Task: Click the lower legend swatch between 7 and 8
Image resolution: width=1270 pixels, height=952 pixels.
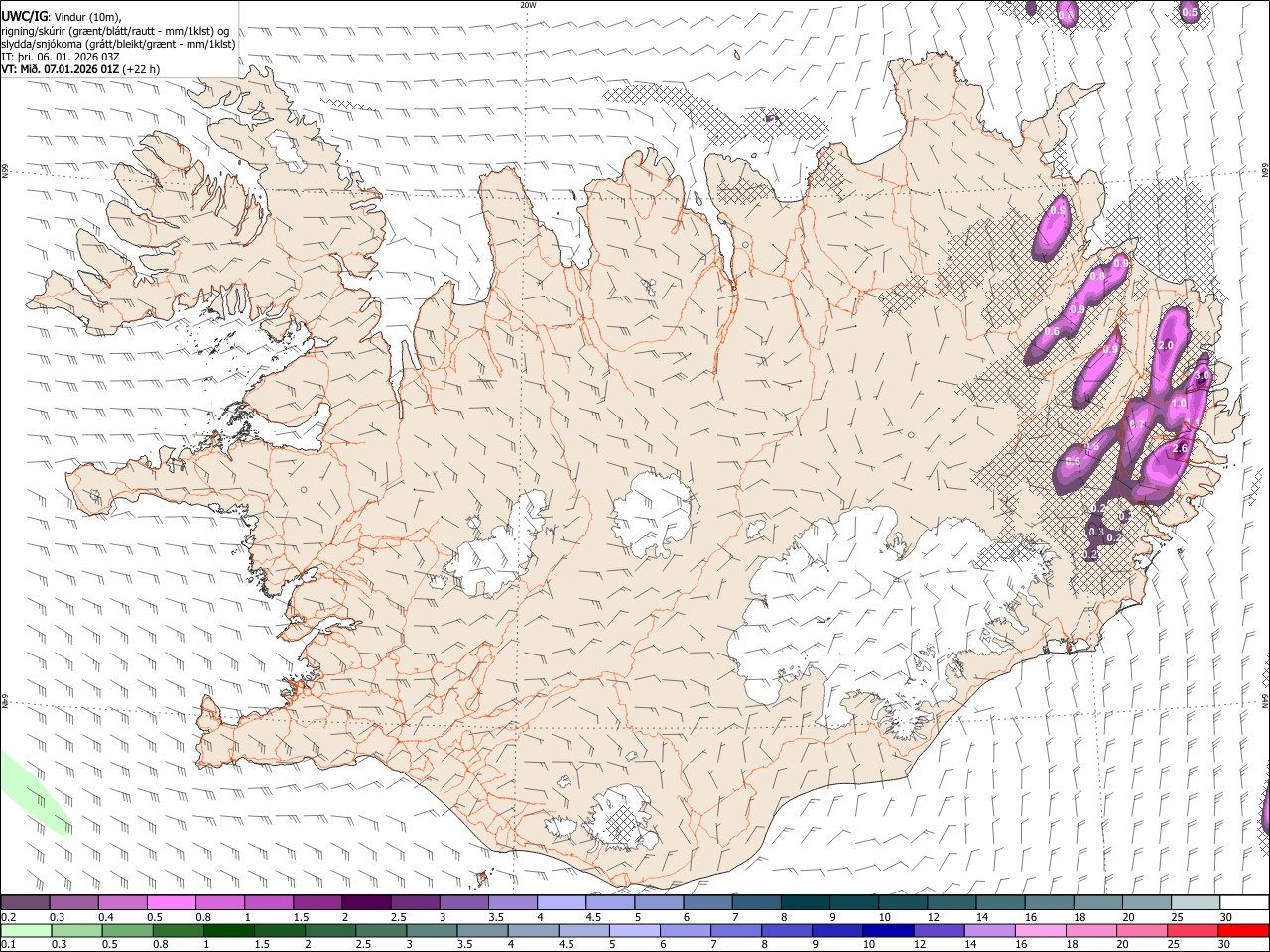Action: pos(735,930)
